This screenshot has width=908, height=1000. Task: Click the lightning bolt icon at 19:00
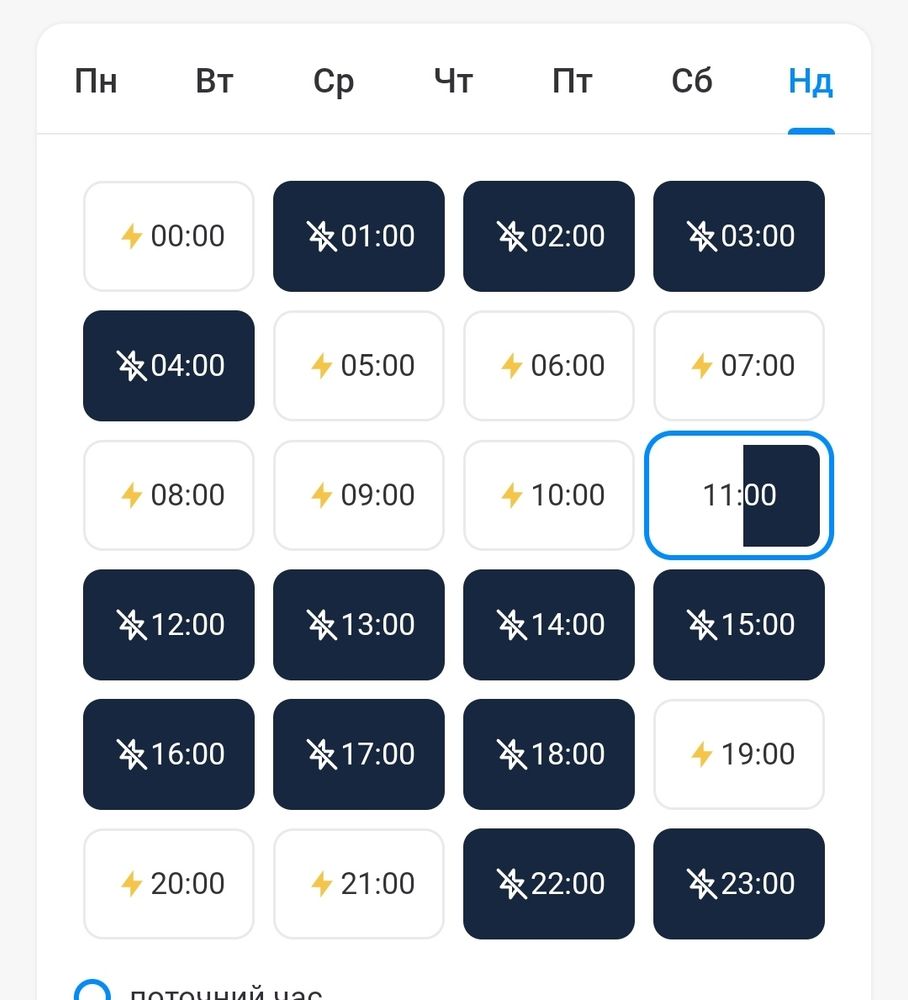tap(702, 754)
